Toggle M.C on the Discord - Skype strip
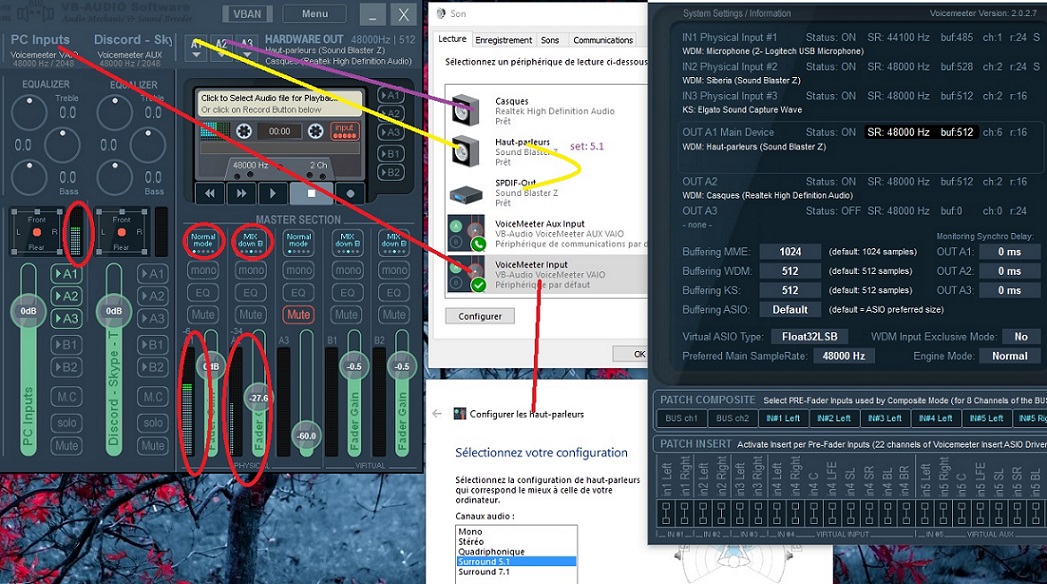The image size is (1047, 584). 152,397
